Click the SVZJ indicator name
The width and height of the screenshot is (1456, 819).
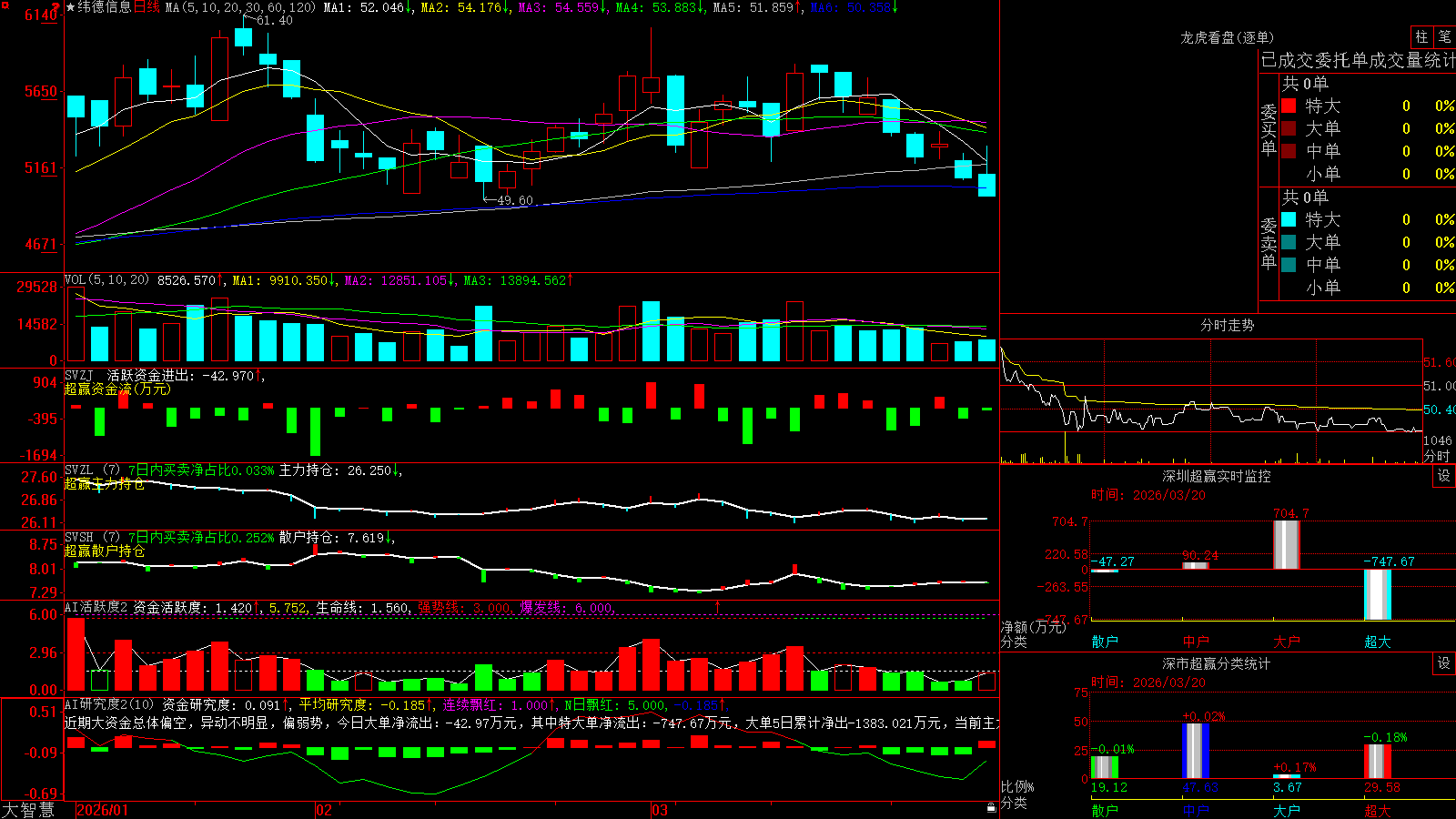coord(79,375)
